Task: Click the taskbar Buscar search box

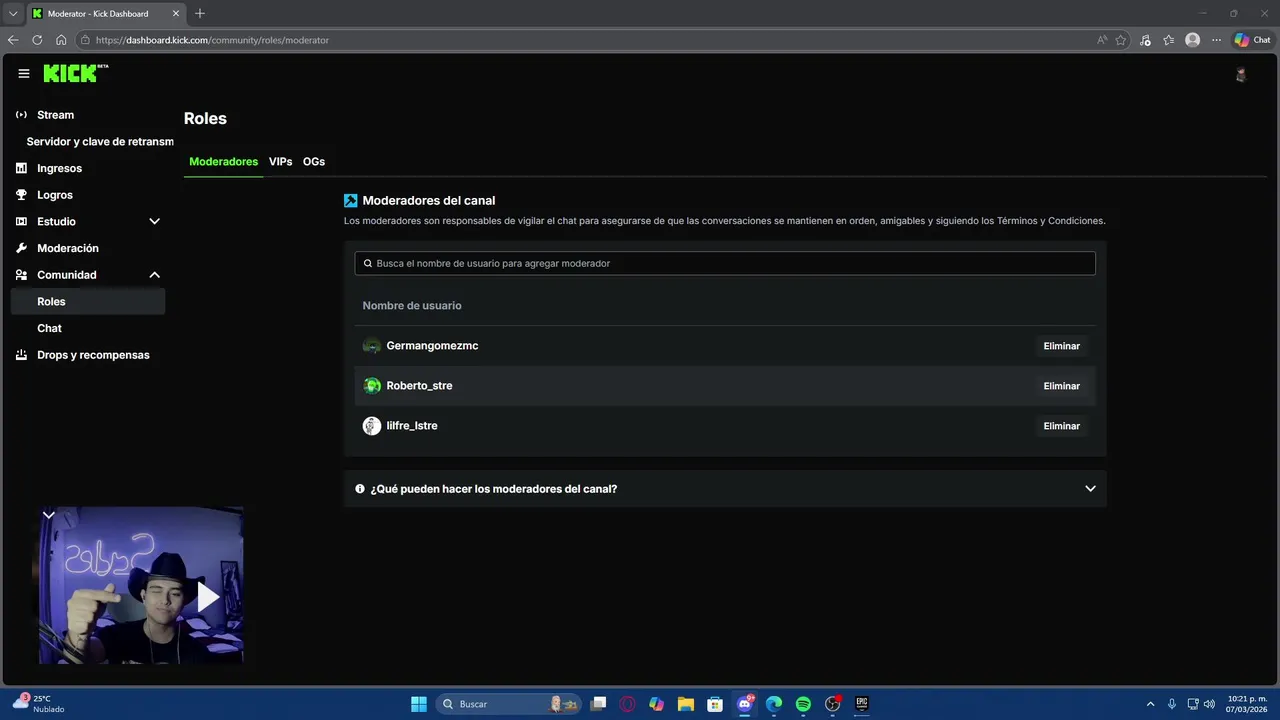Action: (x=509, y=704)
